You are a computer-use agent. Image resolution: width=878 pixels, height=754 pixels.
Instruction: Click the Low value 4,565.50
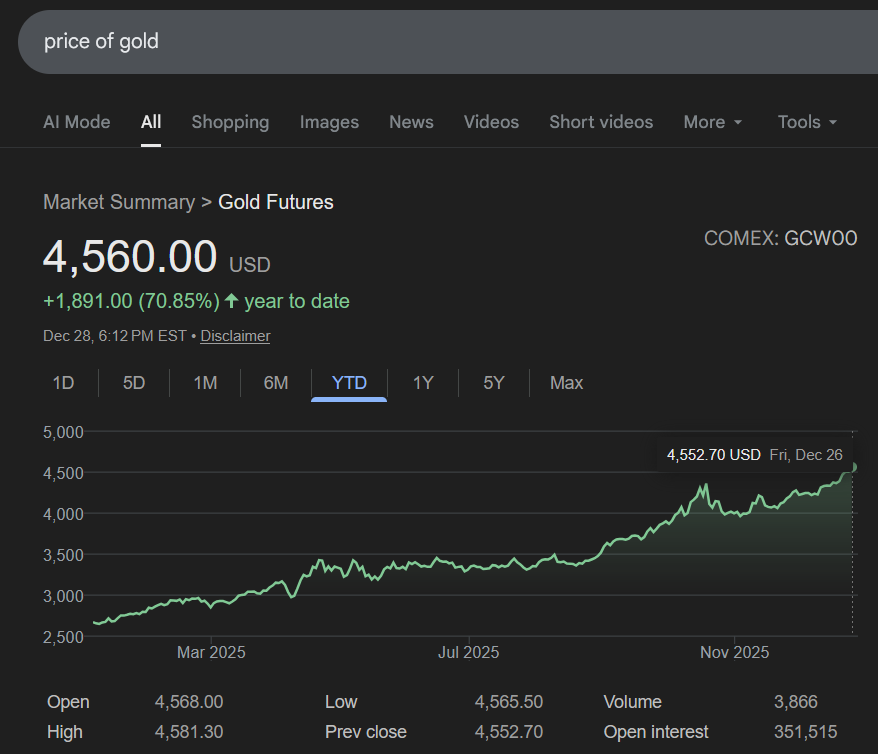[509, 702]
